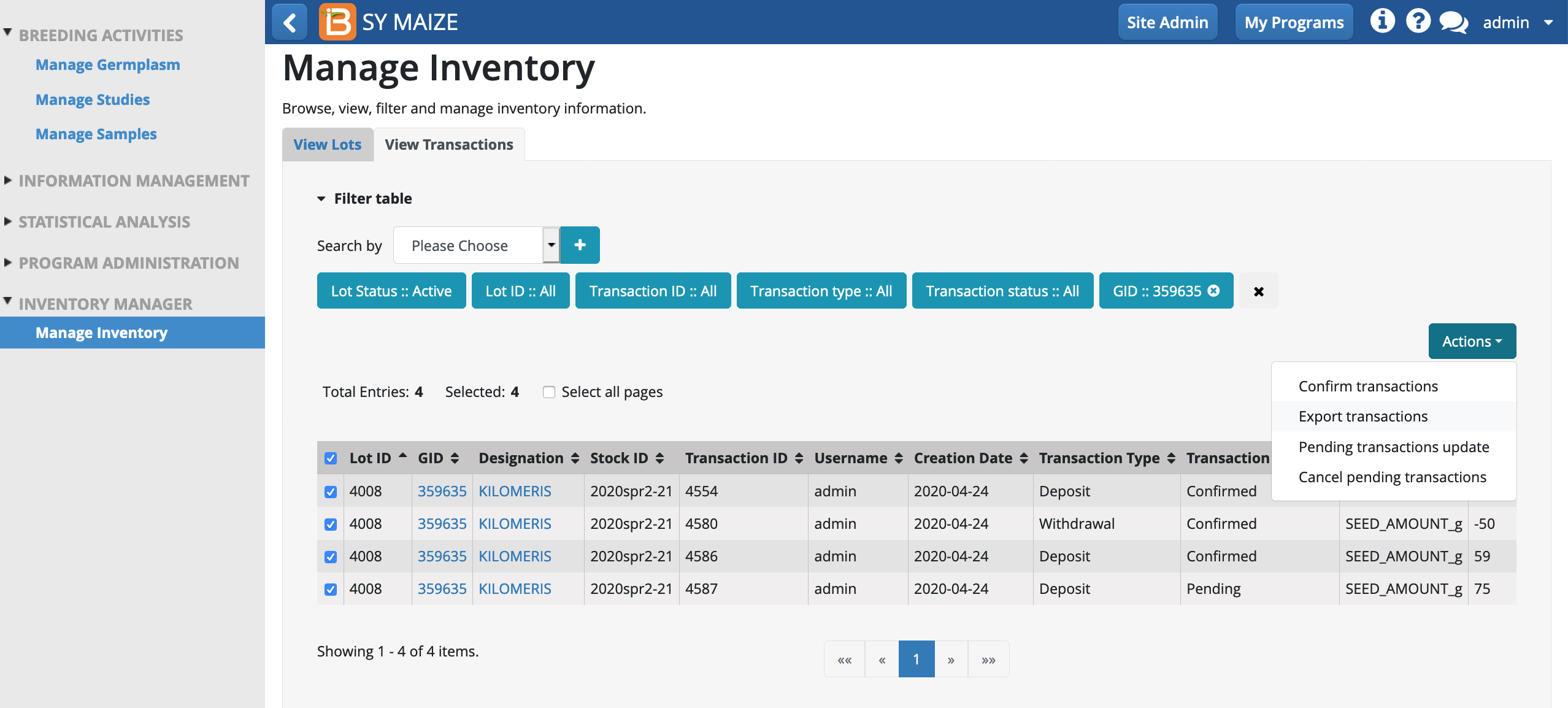The width and height of the screenshot is (1568, 708).
Task: Clear all filters with X button
Action: pos(1259,291)
